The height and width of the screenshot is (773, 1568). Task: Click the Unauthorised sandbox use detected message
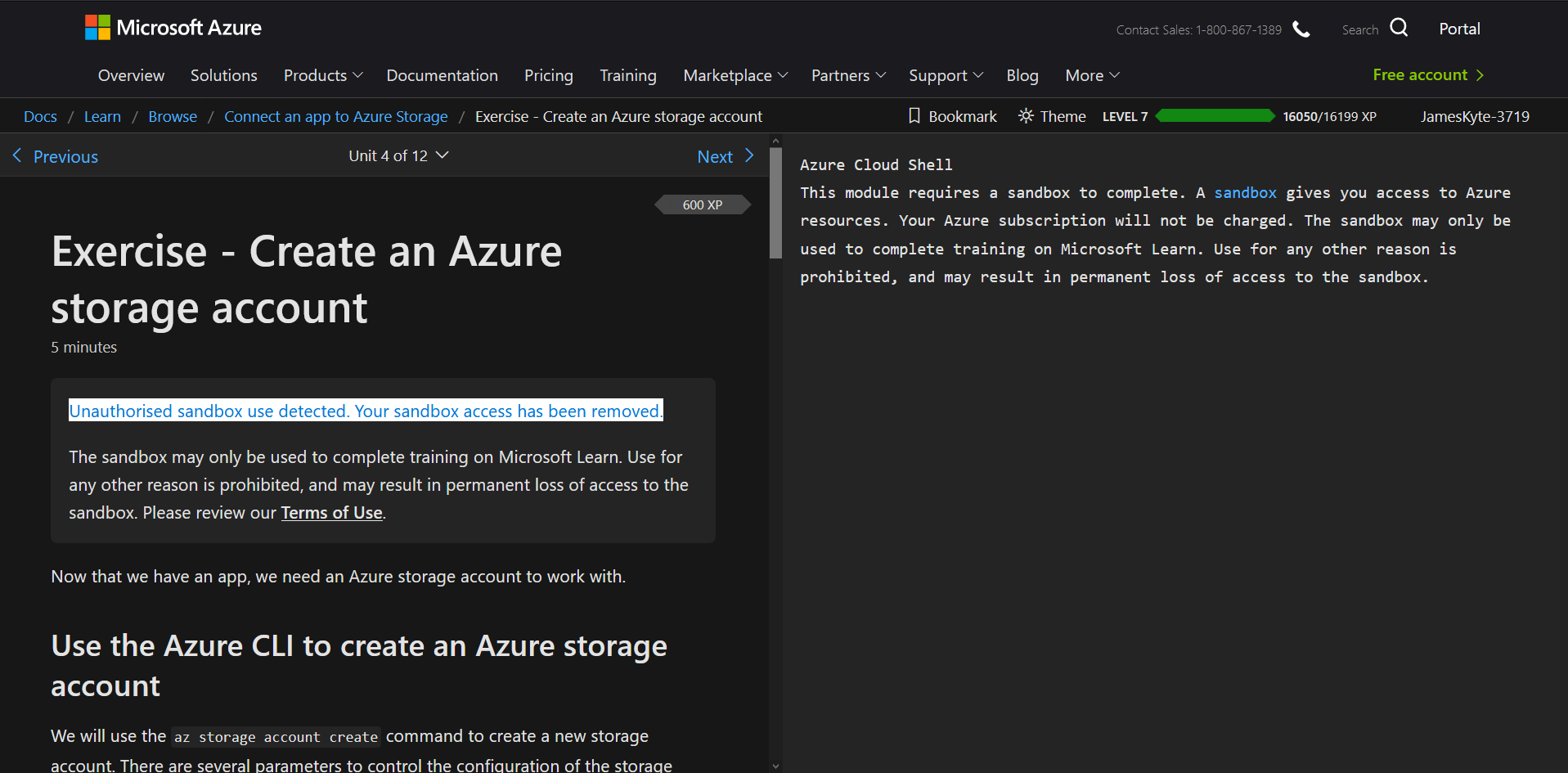366,411
